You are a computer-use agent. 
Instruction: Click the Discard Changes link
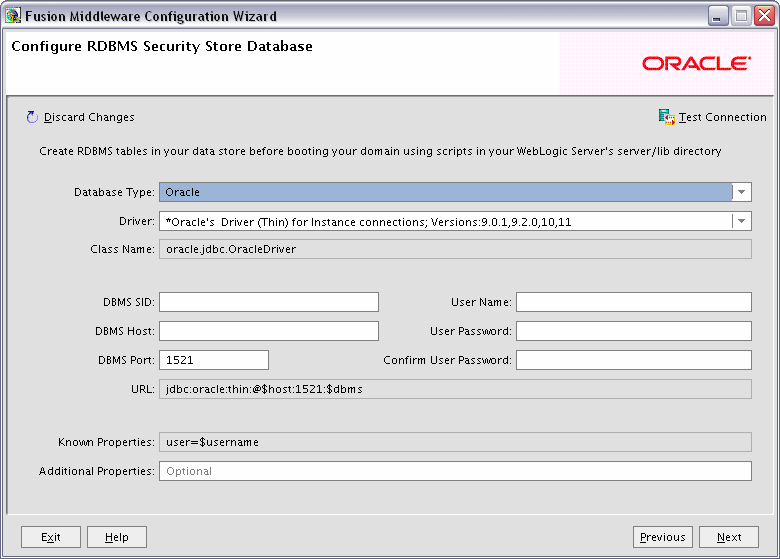point(89,117)
